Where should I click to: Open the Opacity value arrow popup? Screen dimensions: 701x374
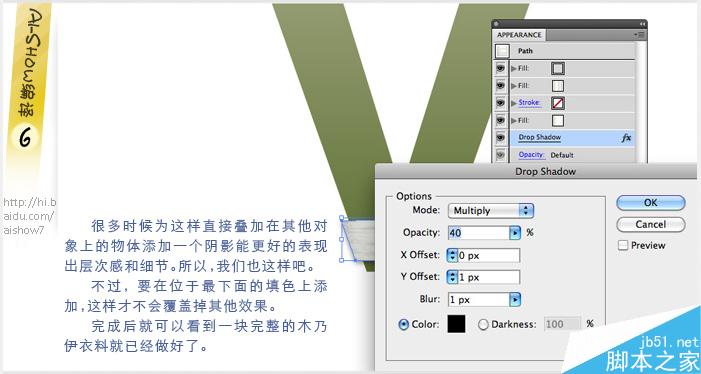(515, 233)
